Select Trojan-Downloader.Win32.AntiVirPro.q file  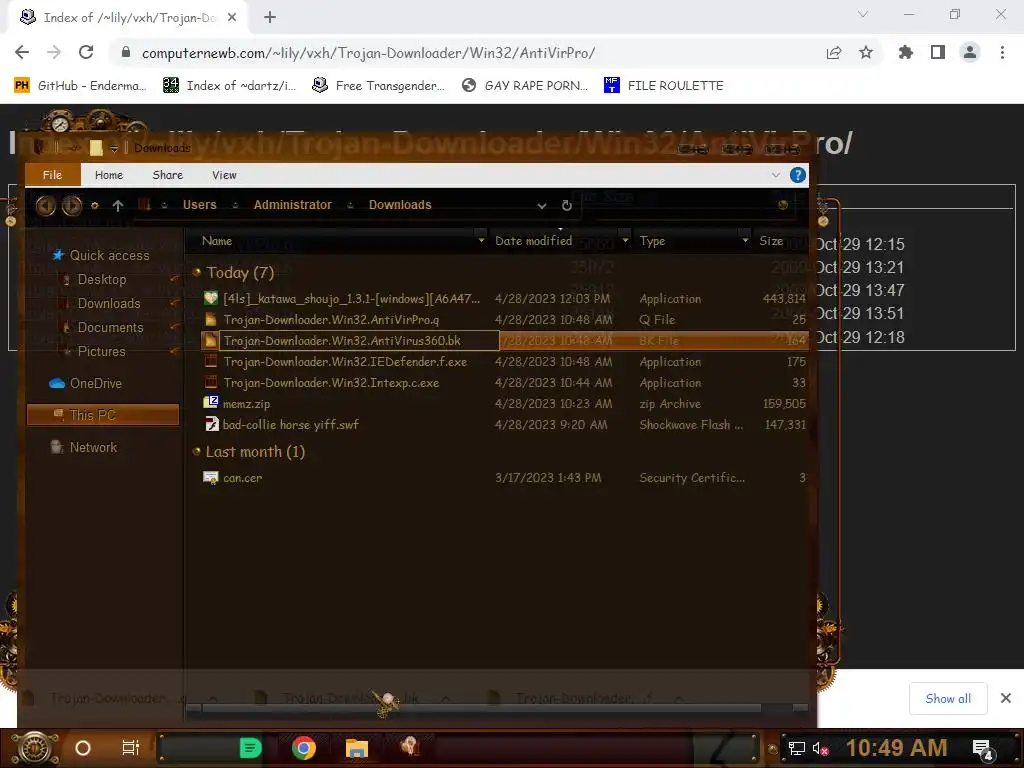tap(331, 319)
